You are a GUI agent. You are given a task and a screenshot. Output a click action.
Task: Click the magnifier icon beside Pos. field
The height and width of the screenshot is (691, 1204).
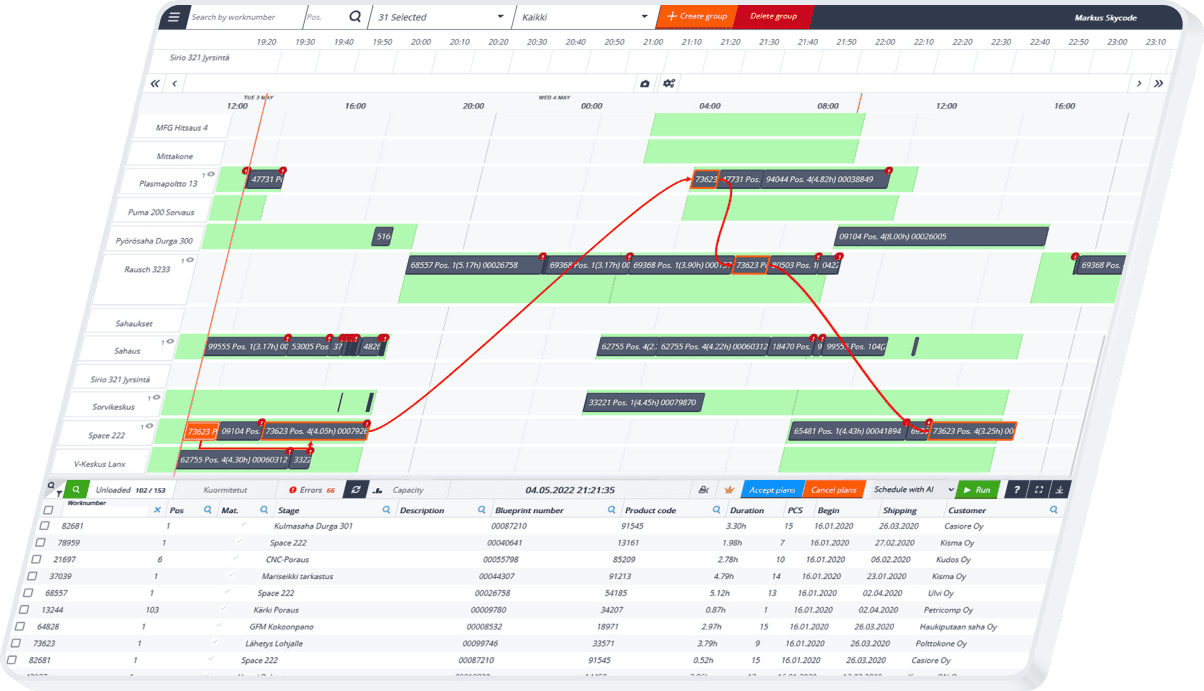(355, 17)
